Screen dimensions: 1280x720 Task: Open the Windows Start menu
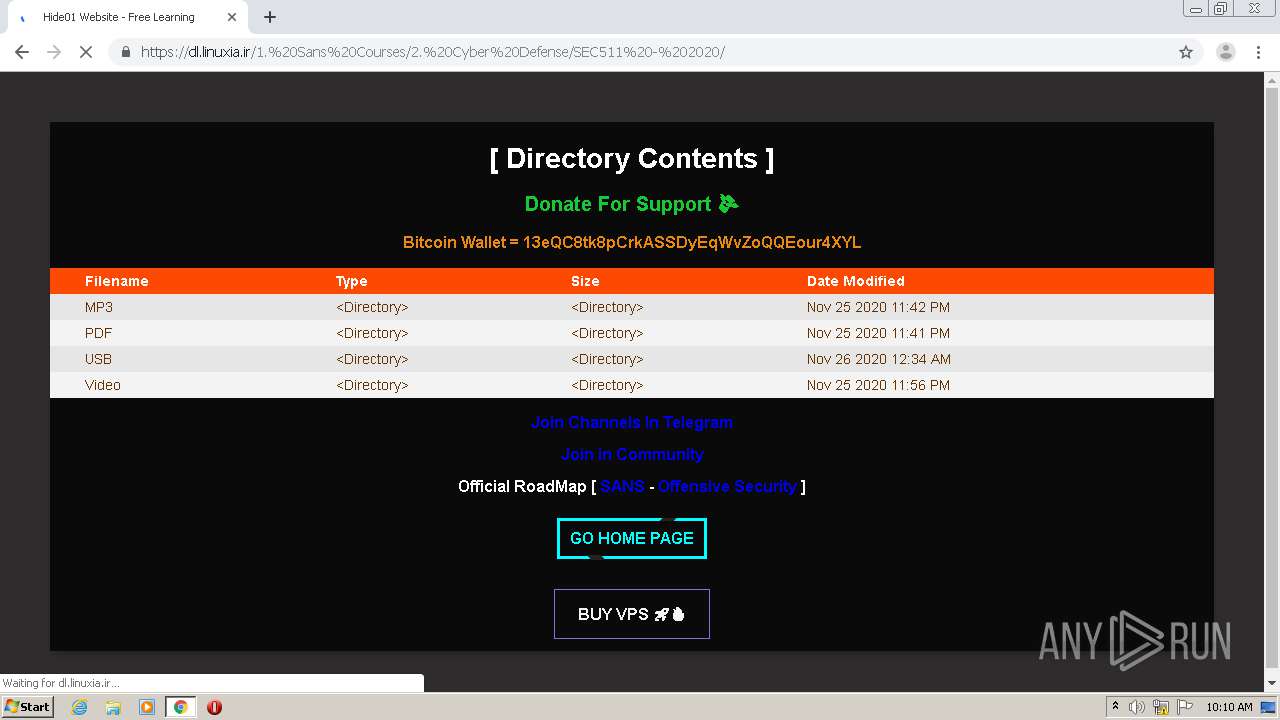tap(27, 706)
